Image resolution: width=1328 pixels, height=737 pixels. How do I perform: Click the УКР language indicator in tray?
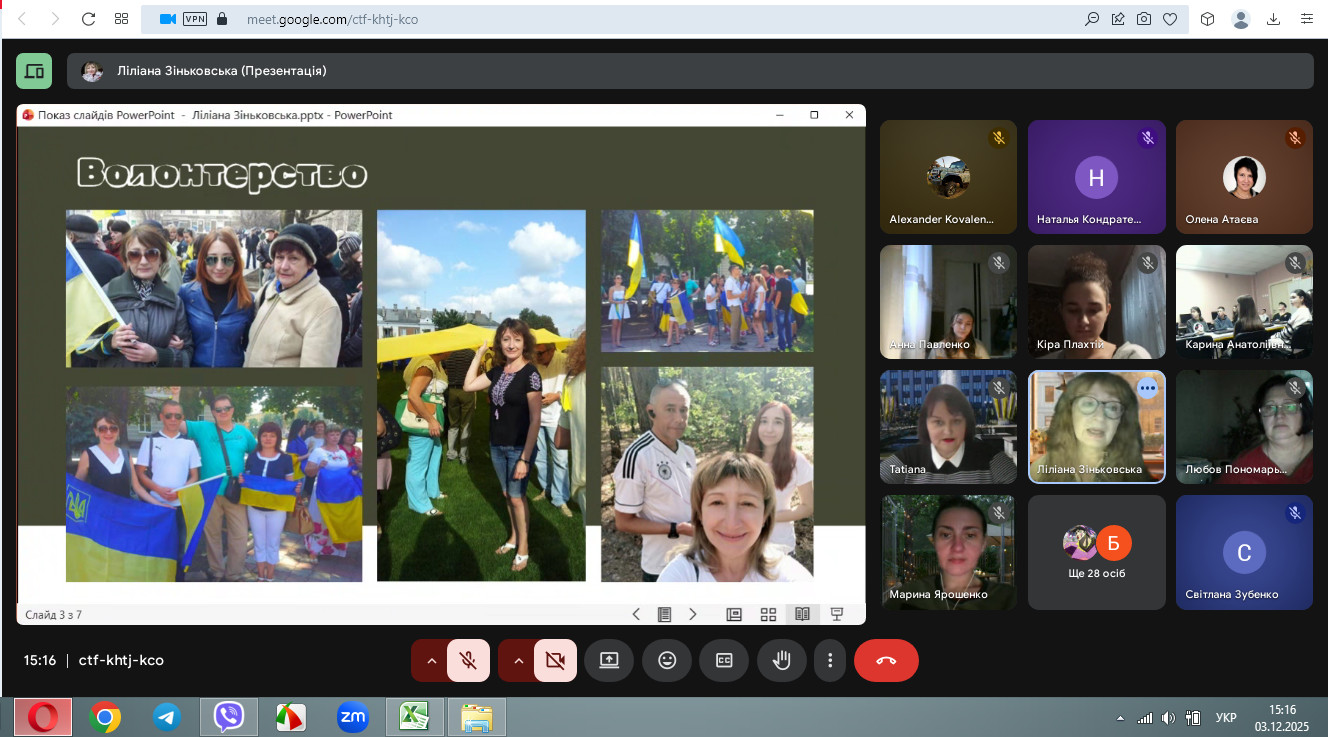(x=1225, y=718)
